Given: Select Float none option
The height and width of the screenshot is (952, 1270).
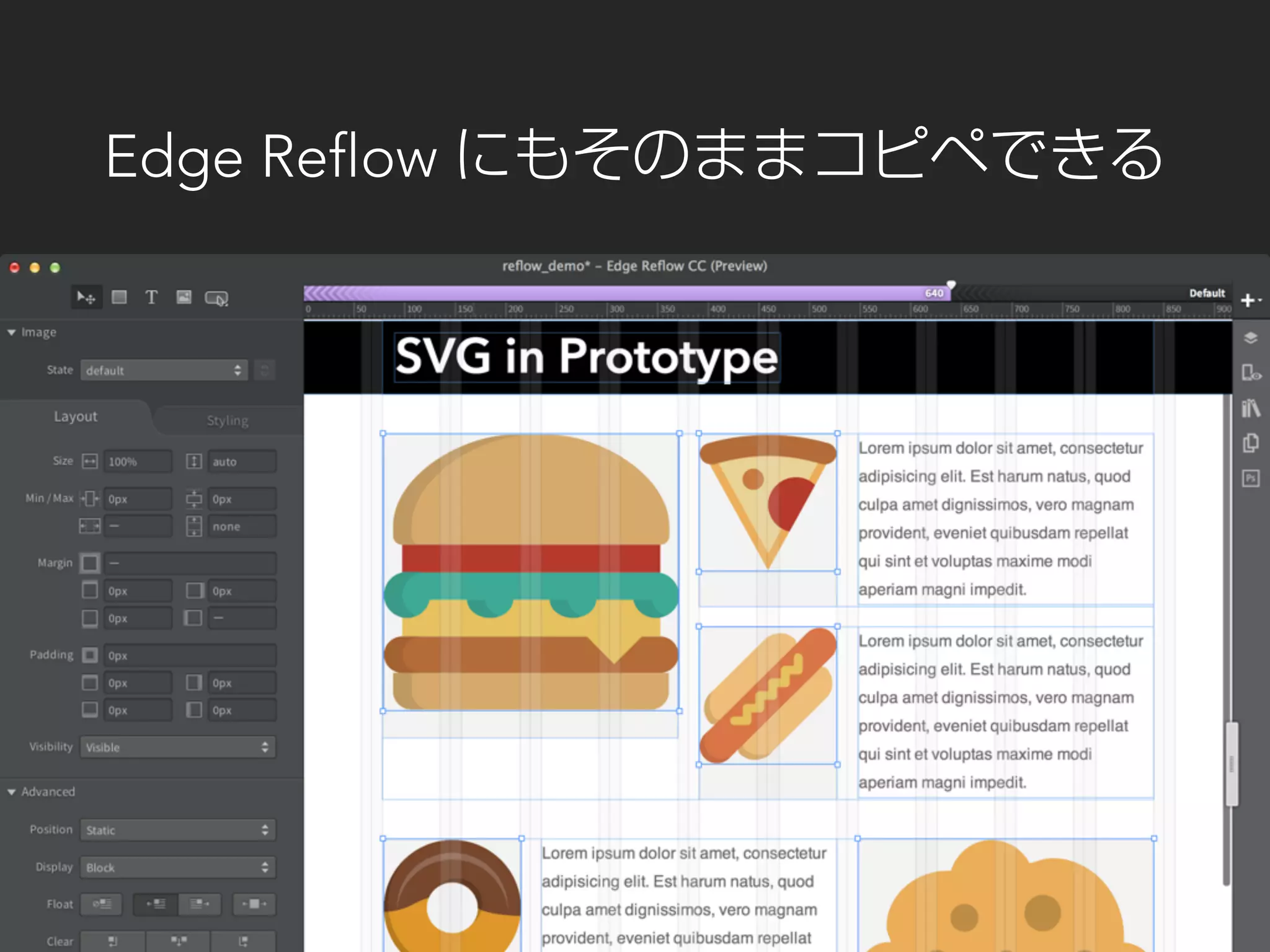Looking at the screenshot, I should coord(102,904).
